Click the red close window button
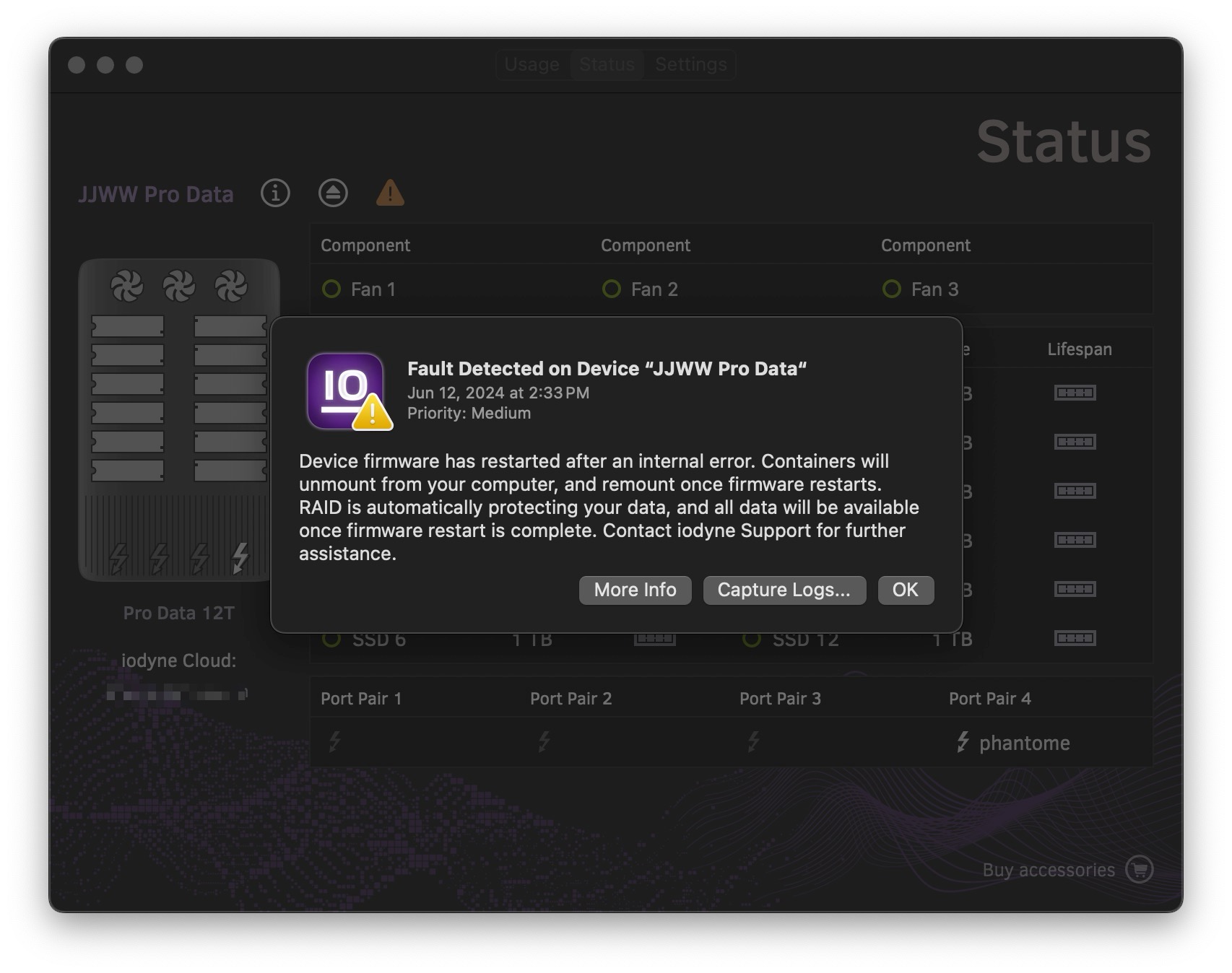The height and width of the screenshot is (973, 1232). (x=77, y=65)
